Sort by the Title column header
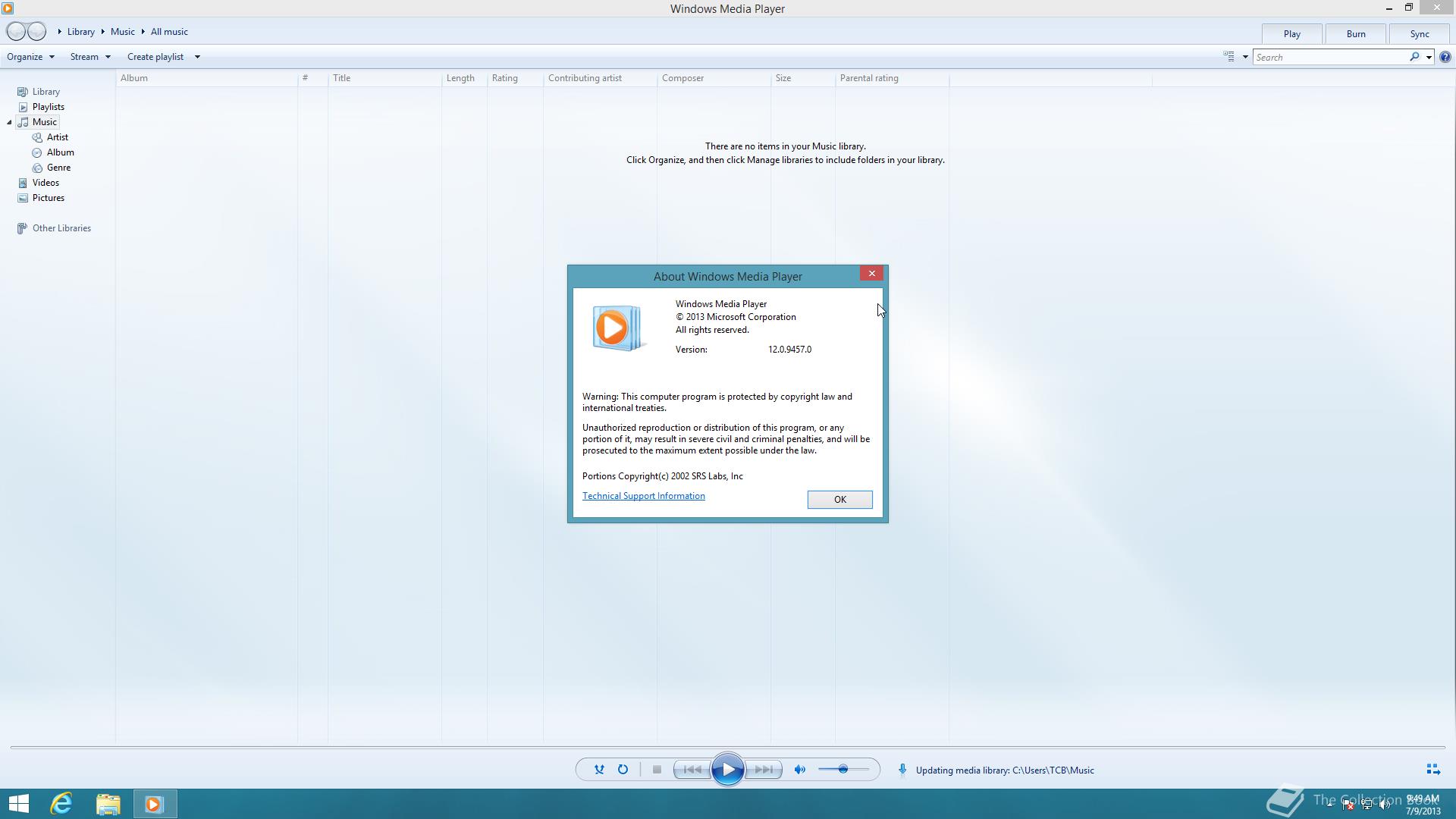This screenshot has height=819, width=1456. (385, 78)
